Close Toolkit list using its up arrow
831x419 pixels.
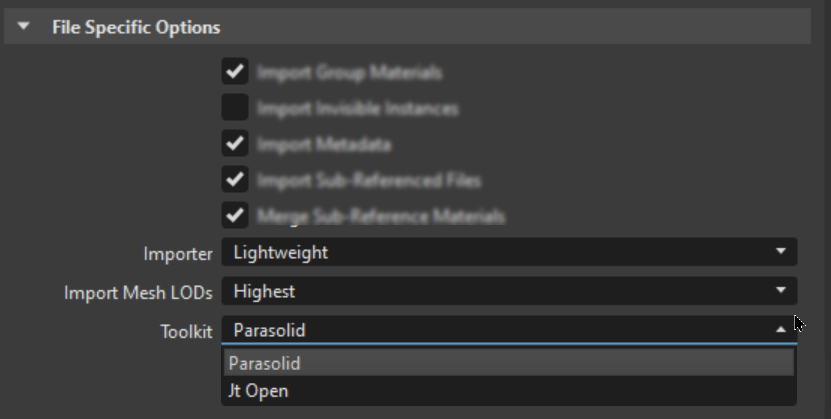click(781, 330)
